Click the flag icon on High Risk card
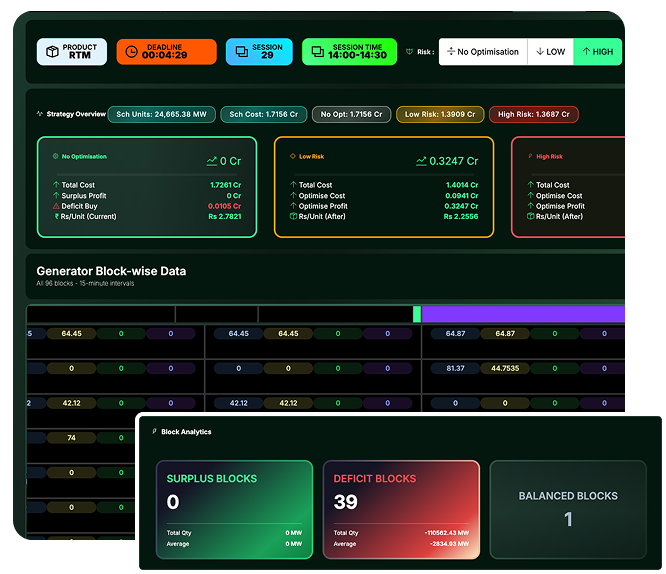 pos(530,156)
